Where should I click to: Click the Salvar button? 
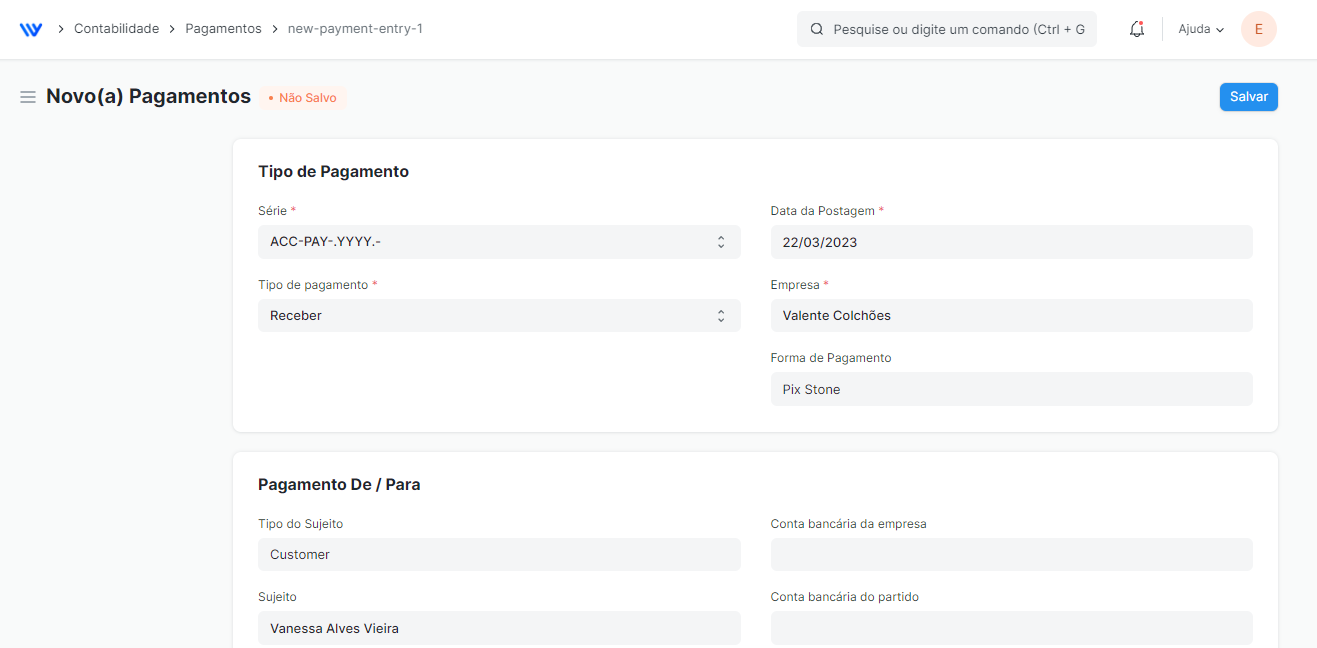[x=1248, y=97]
